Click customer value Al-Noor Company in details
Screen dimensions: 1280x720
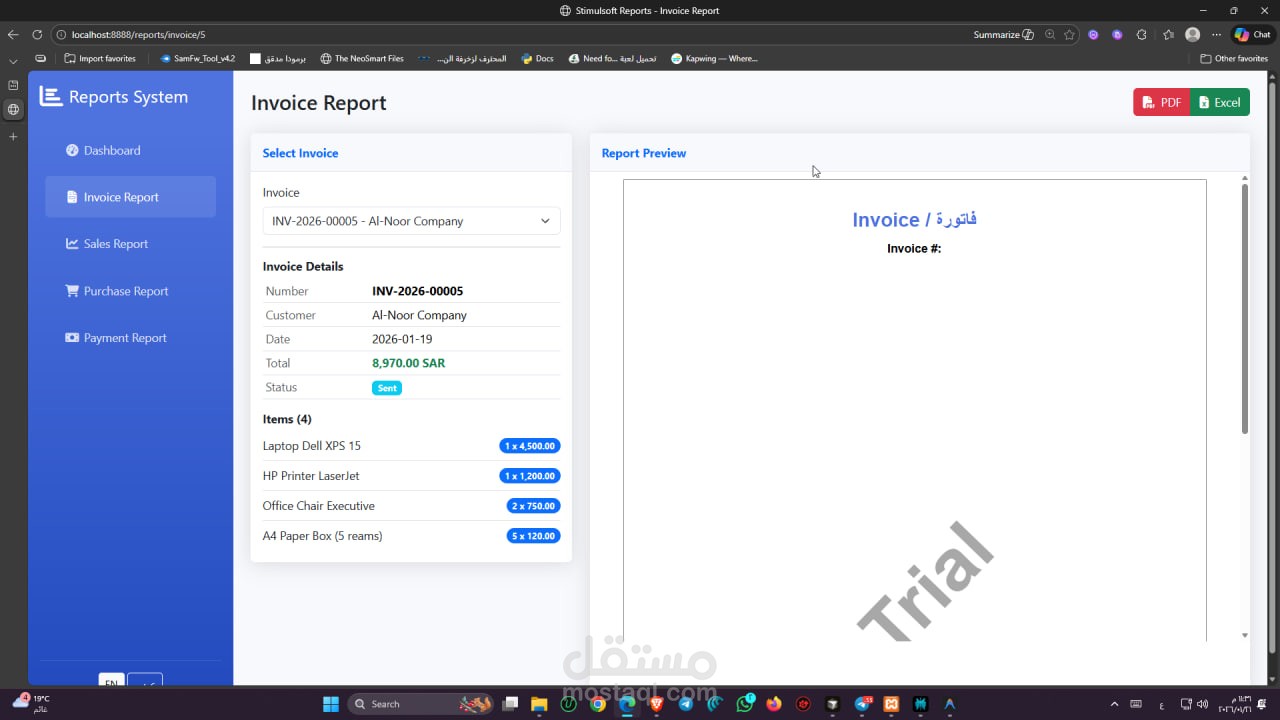click(419, 315)
